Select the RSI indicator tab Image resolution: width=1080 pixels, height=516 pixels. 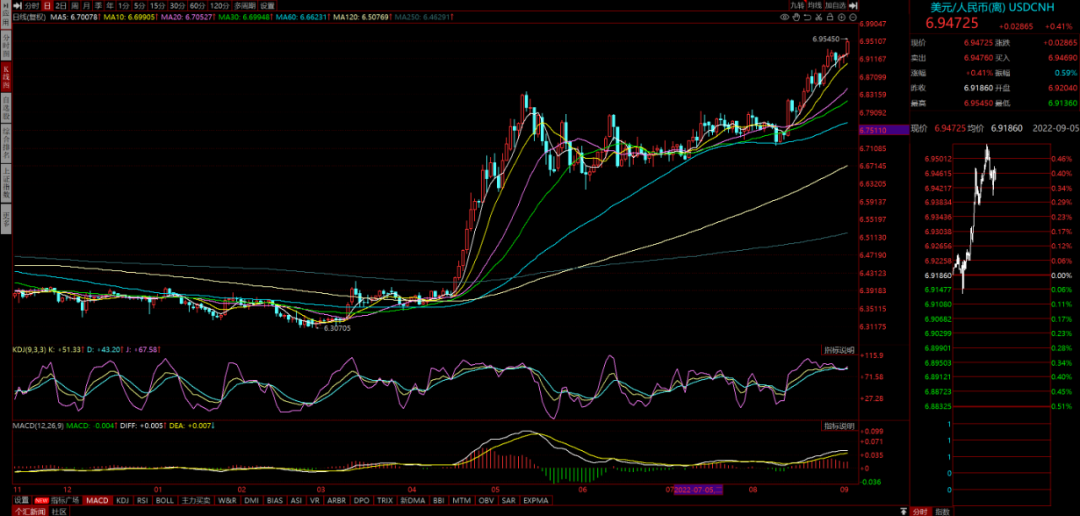(x=143, y=500)
